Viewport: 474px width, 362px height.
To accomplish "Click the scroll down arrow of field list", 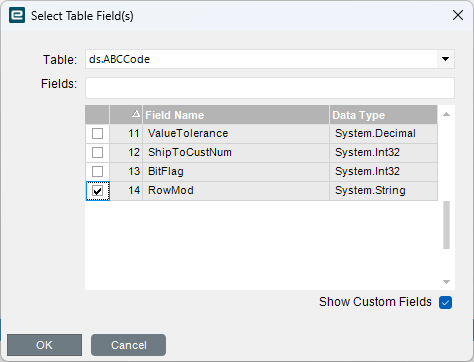I will coord(446,282).
